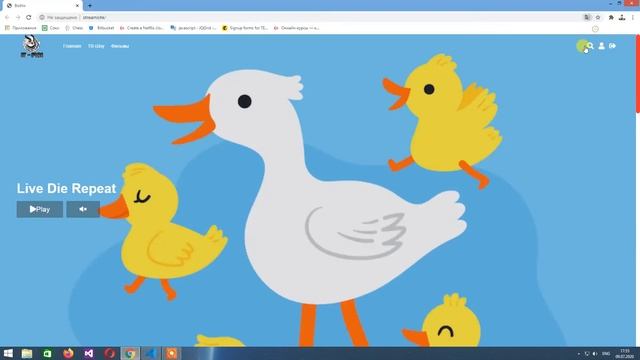Toggle mute on the preview video
Viewport: 640px width, 360px height.
point(83,209)
